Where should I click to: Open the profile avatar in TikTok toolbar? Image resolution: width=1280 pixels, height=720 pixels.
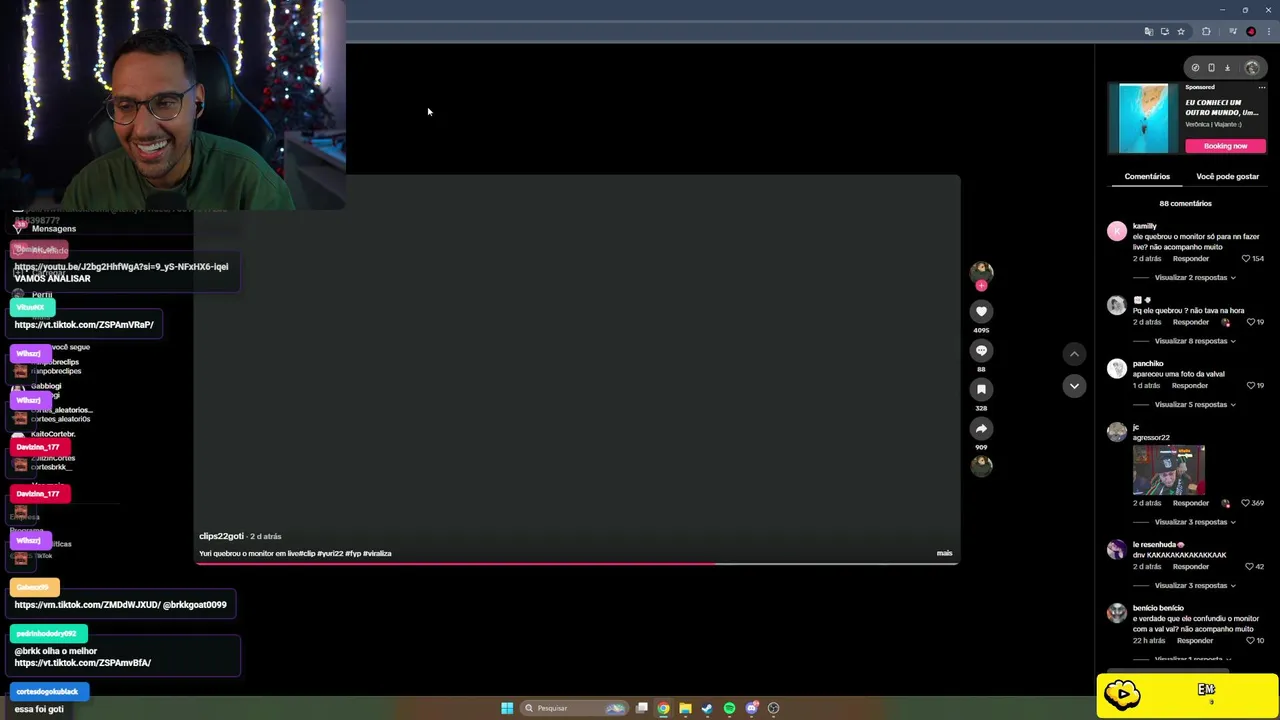(1252, 68)
